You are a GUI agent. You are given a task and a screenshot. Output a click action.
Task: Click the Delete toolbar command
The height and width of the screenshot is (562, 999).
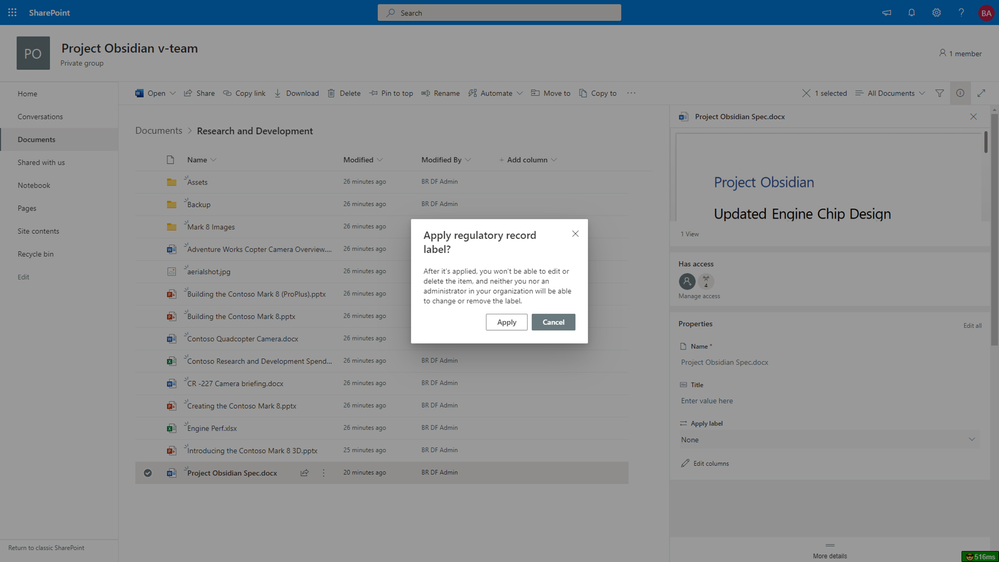pos(344,93)
